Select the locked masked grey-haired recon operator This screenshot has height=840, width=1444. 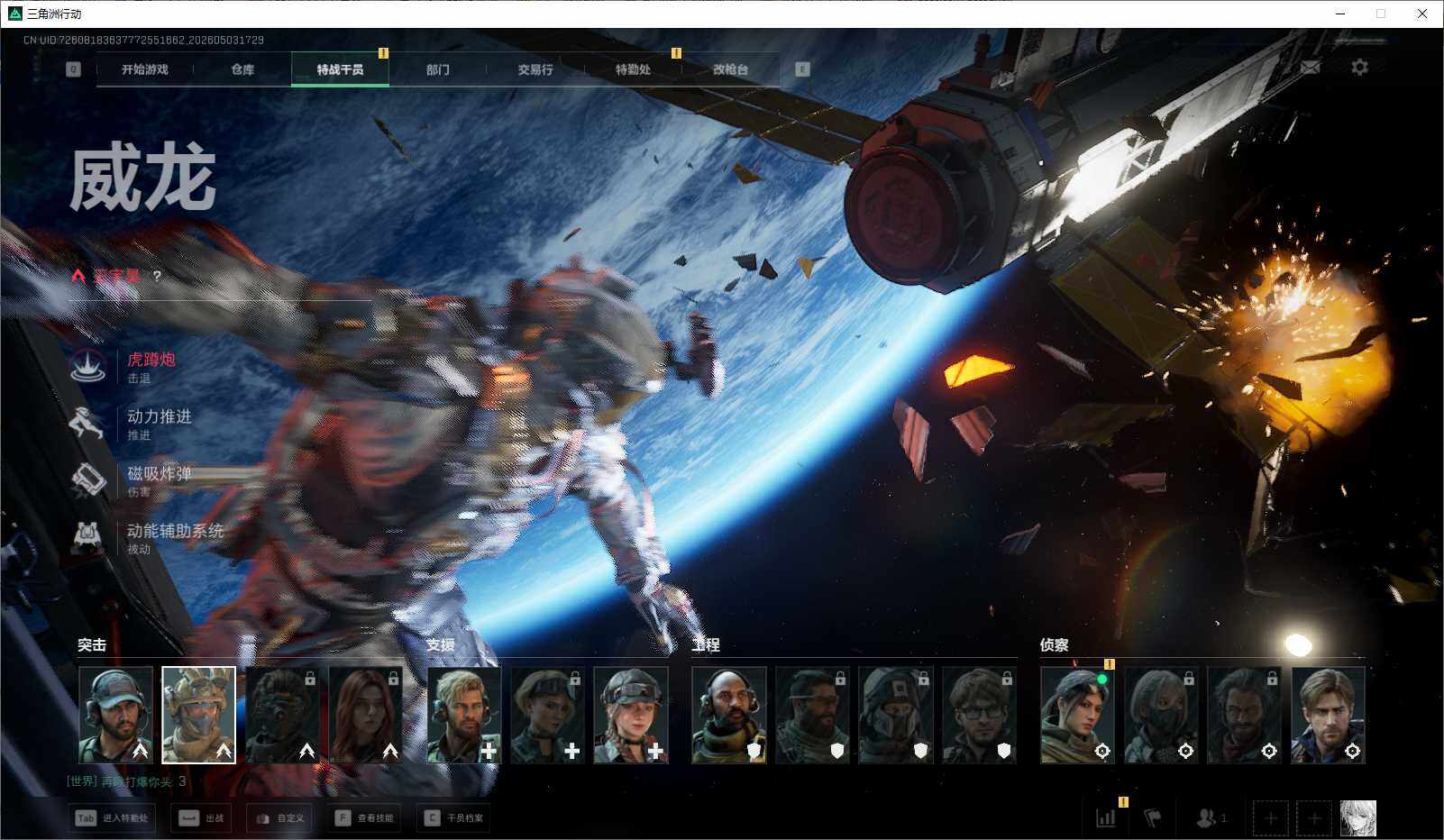click(1161, 715)
